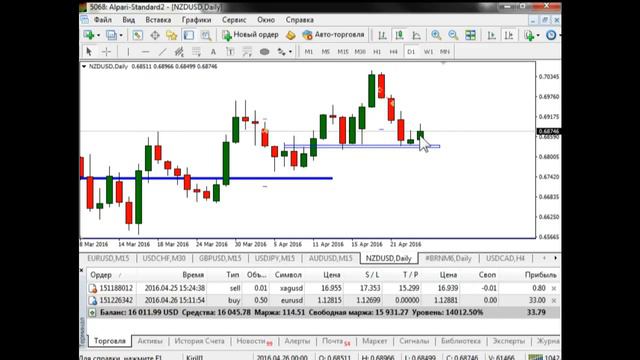Open the Вид menu
The width and height of the screenshot is (640, 360).
[x=129, y=20]
